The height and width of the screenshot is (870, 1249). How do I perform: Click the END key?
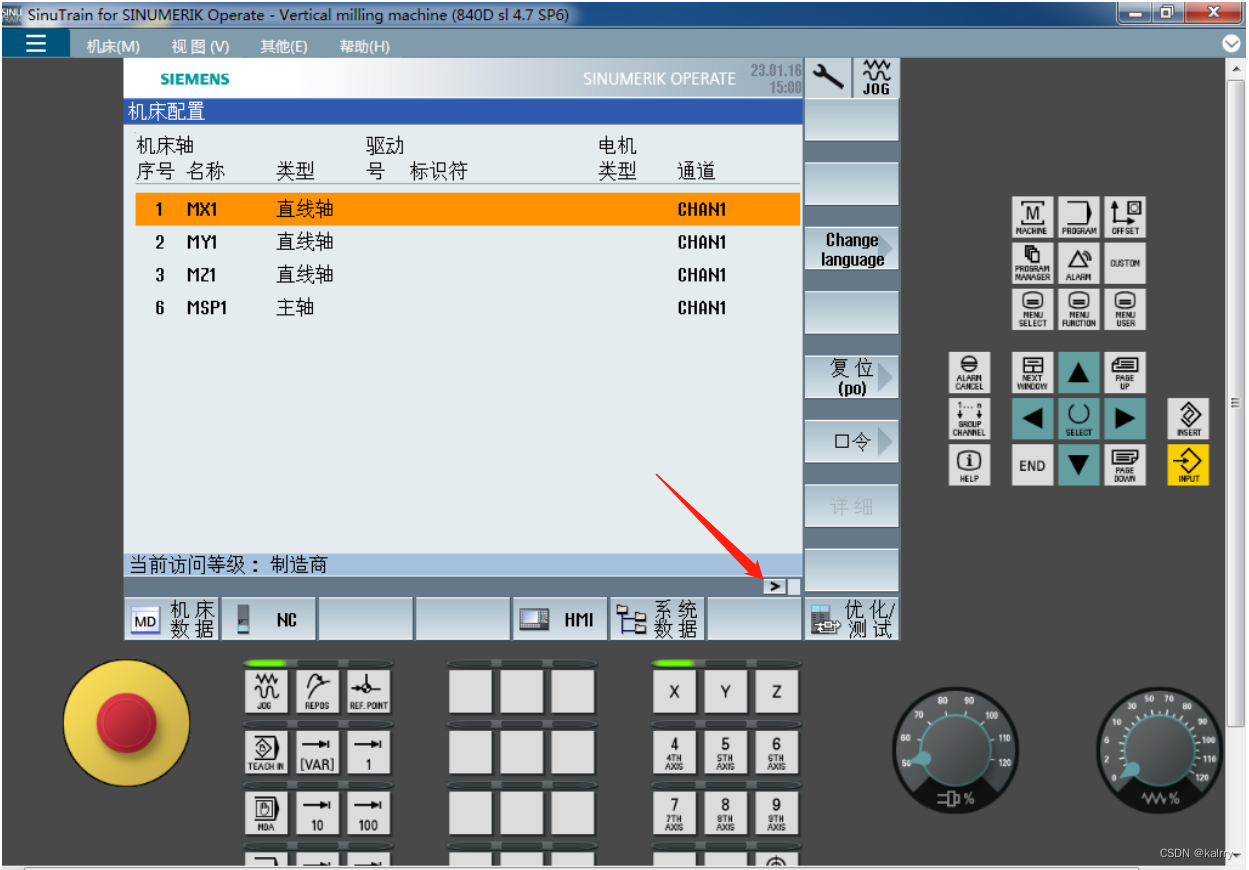(1033, 465)
